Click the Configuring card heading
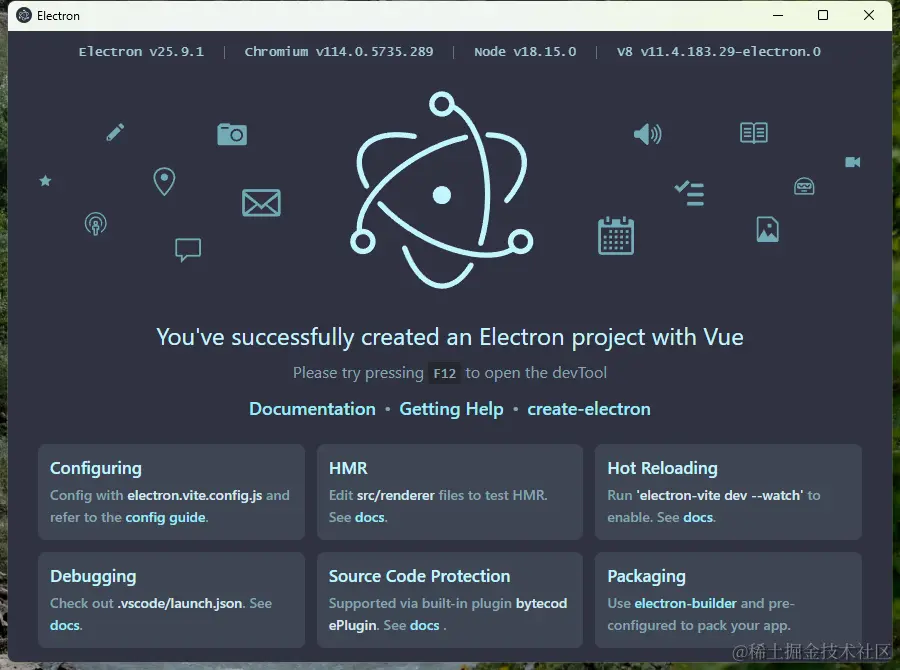 [96, 468]
